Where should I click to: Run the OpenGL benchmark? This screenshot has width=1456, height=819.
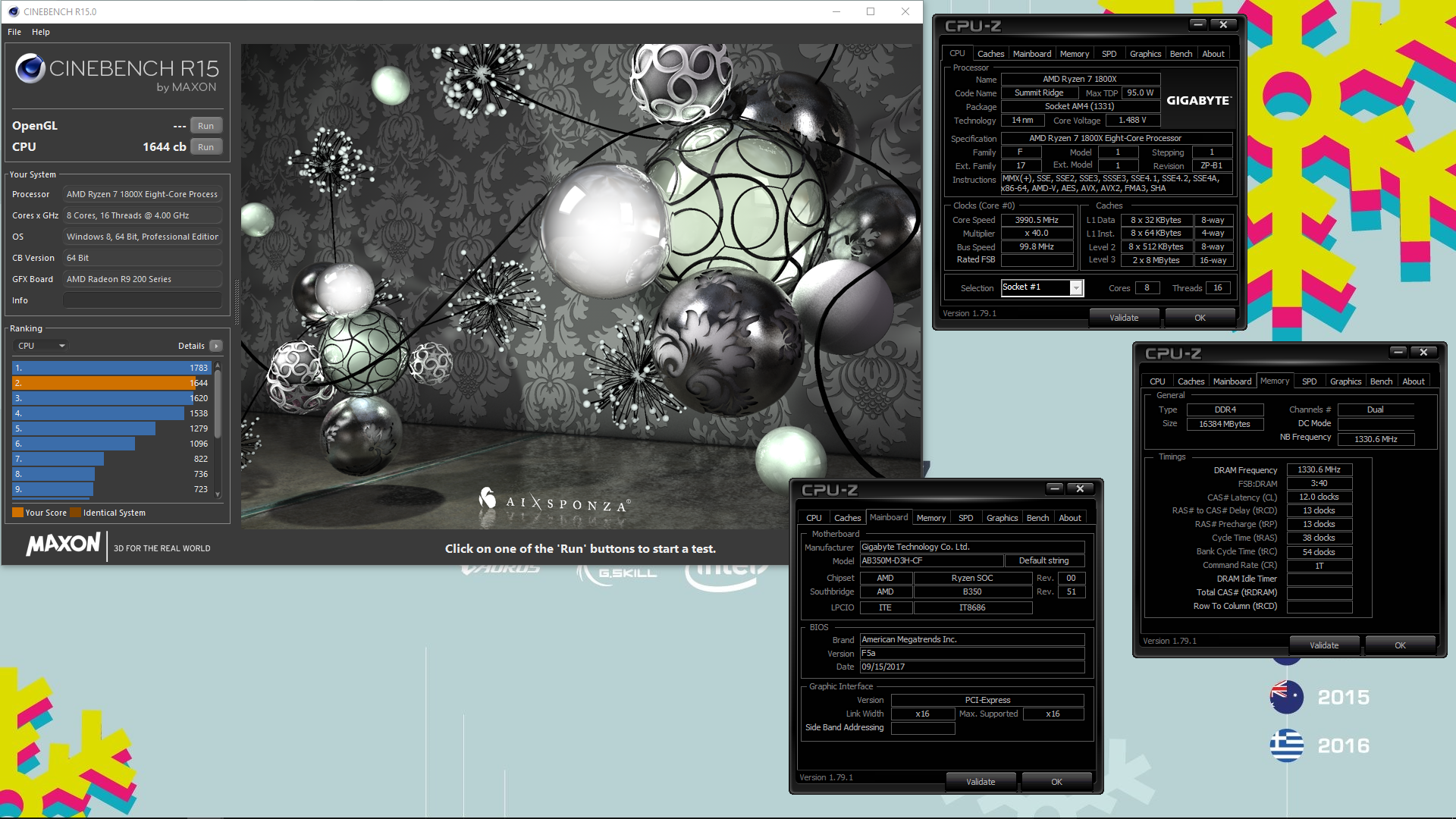point(206,126)
